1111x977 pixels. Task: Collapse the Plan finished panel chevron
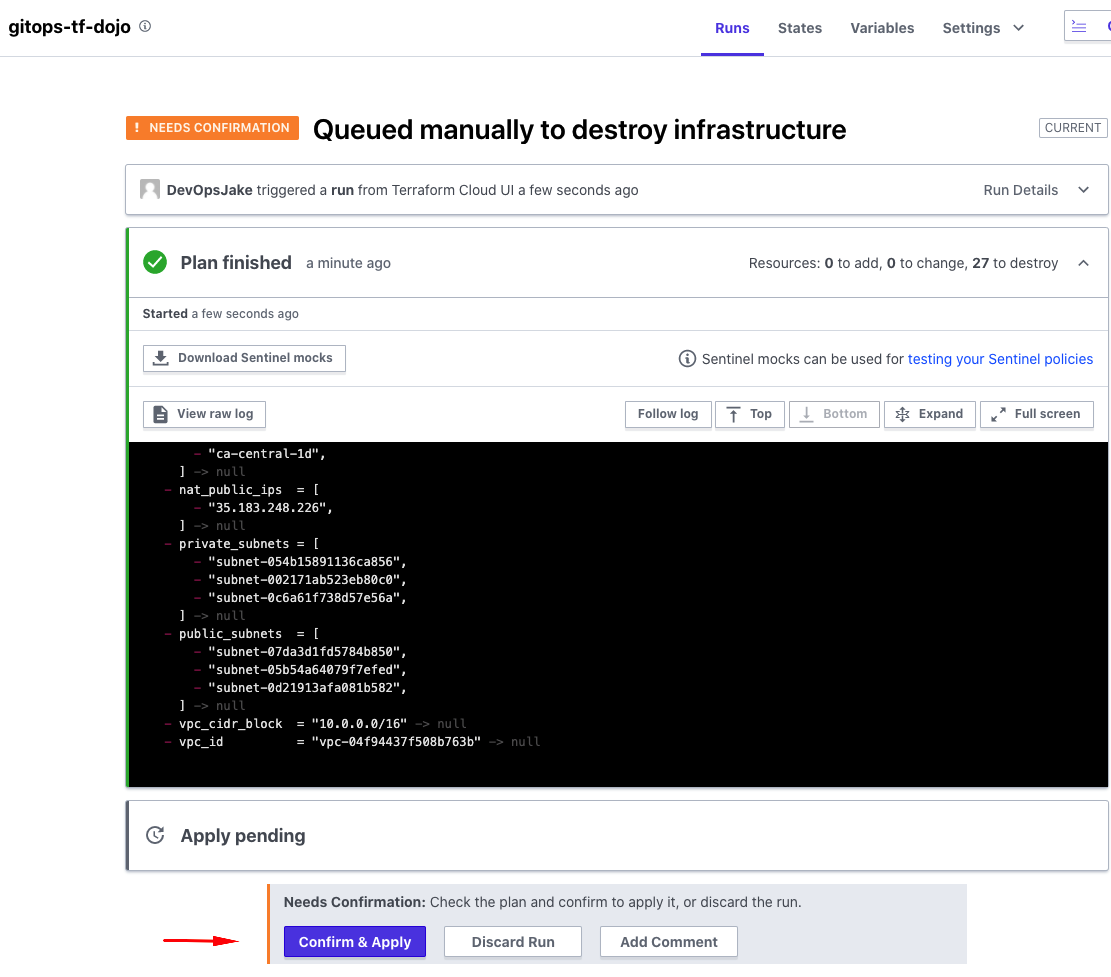pos(1083,263)
